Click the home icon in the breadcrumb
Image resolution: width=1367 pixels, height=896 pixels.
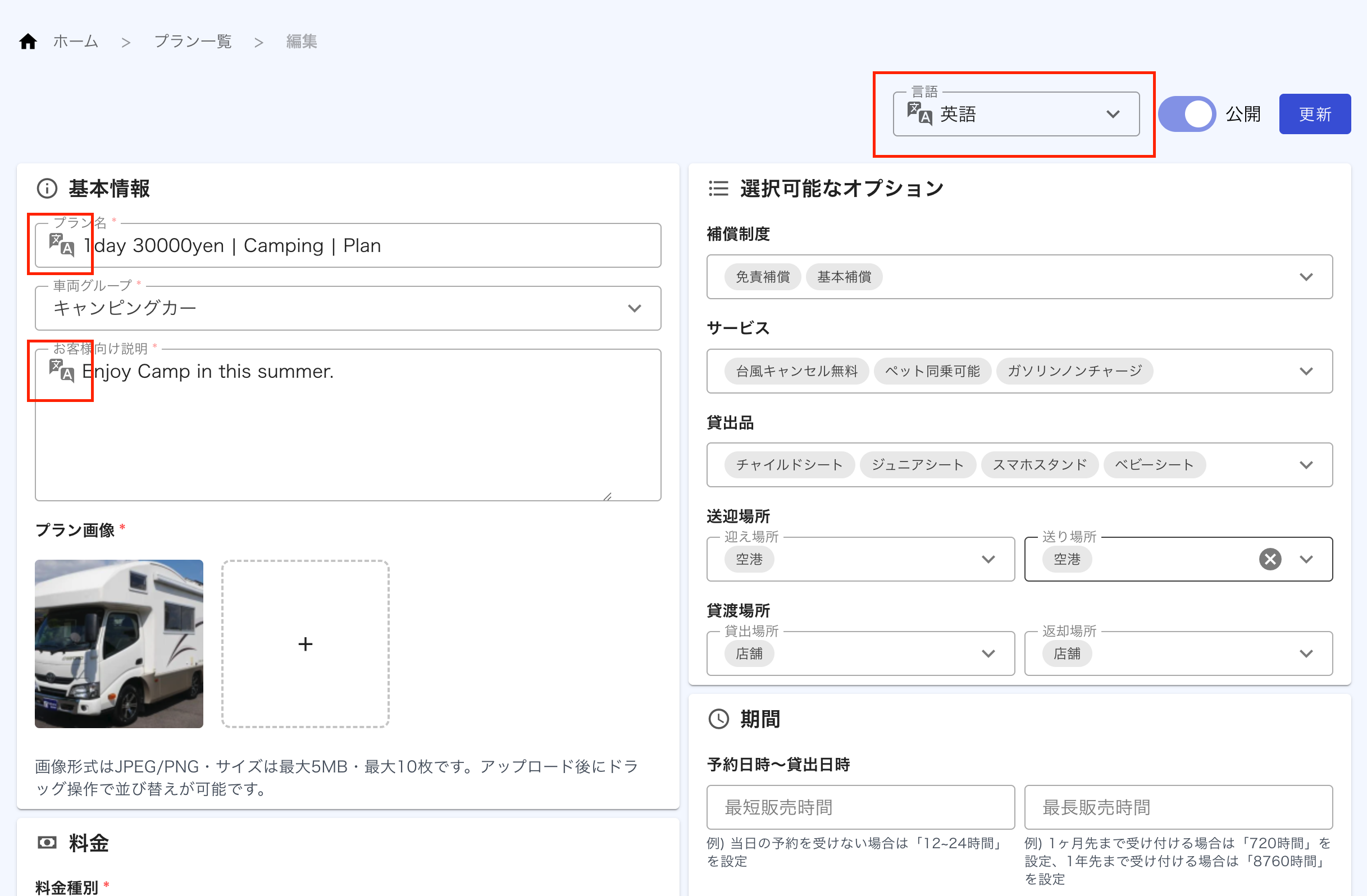[x=27, y=41]
